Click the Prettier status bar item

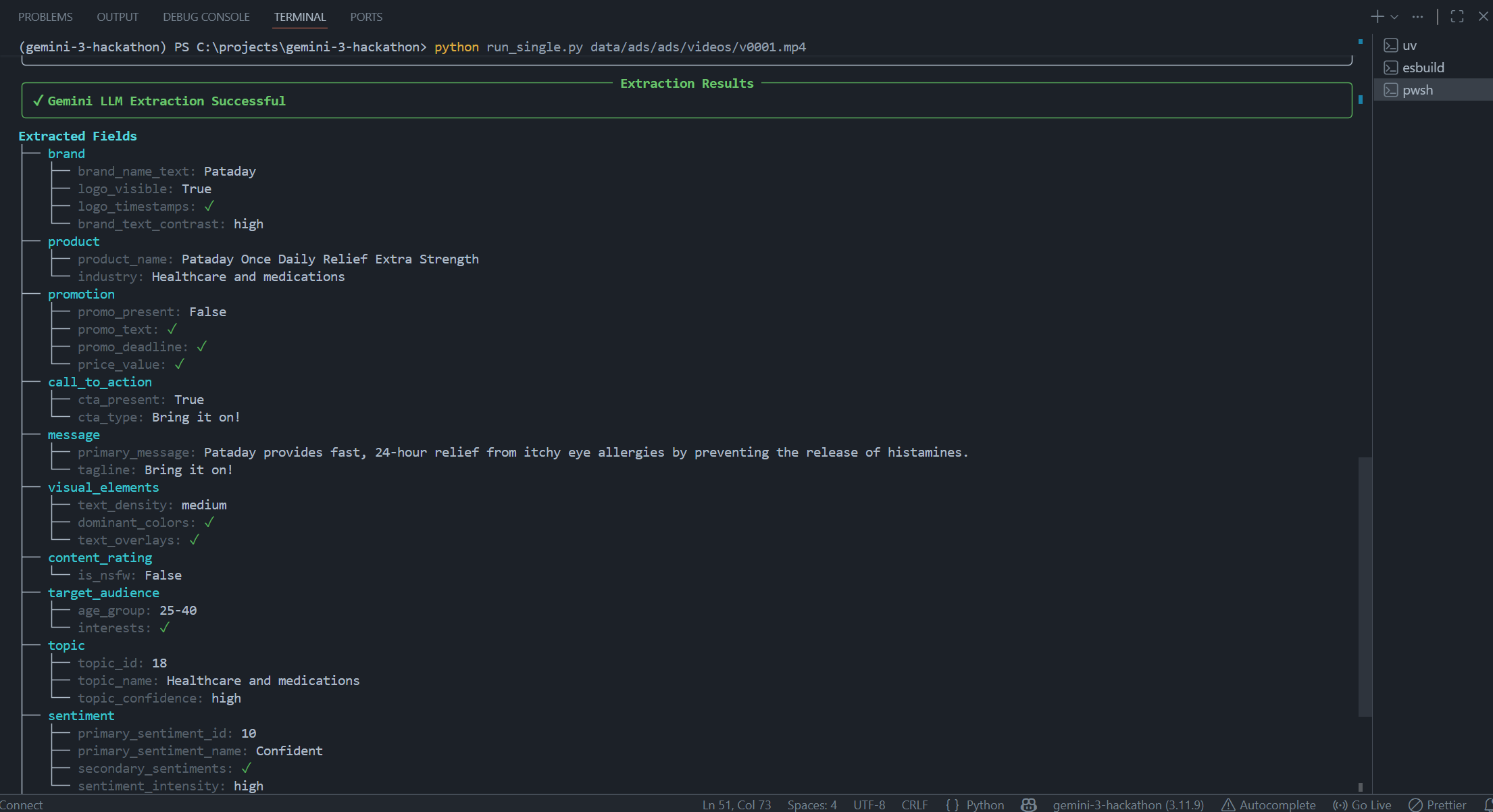tap(1438, 805)
